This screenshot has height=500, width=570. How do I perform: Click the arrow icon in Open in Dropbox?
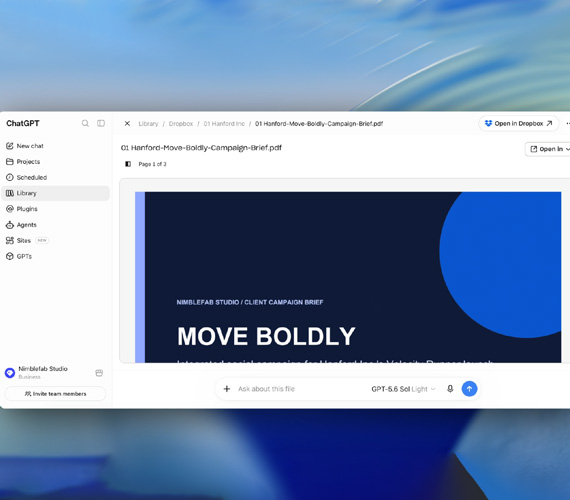tap(549, 124)
